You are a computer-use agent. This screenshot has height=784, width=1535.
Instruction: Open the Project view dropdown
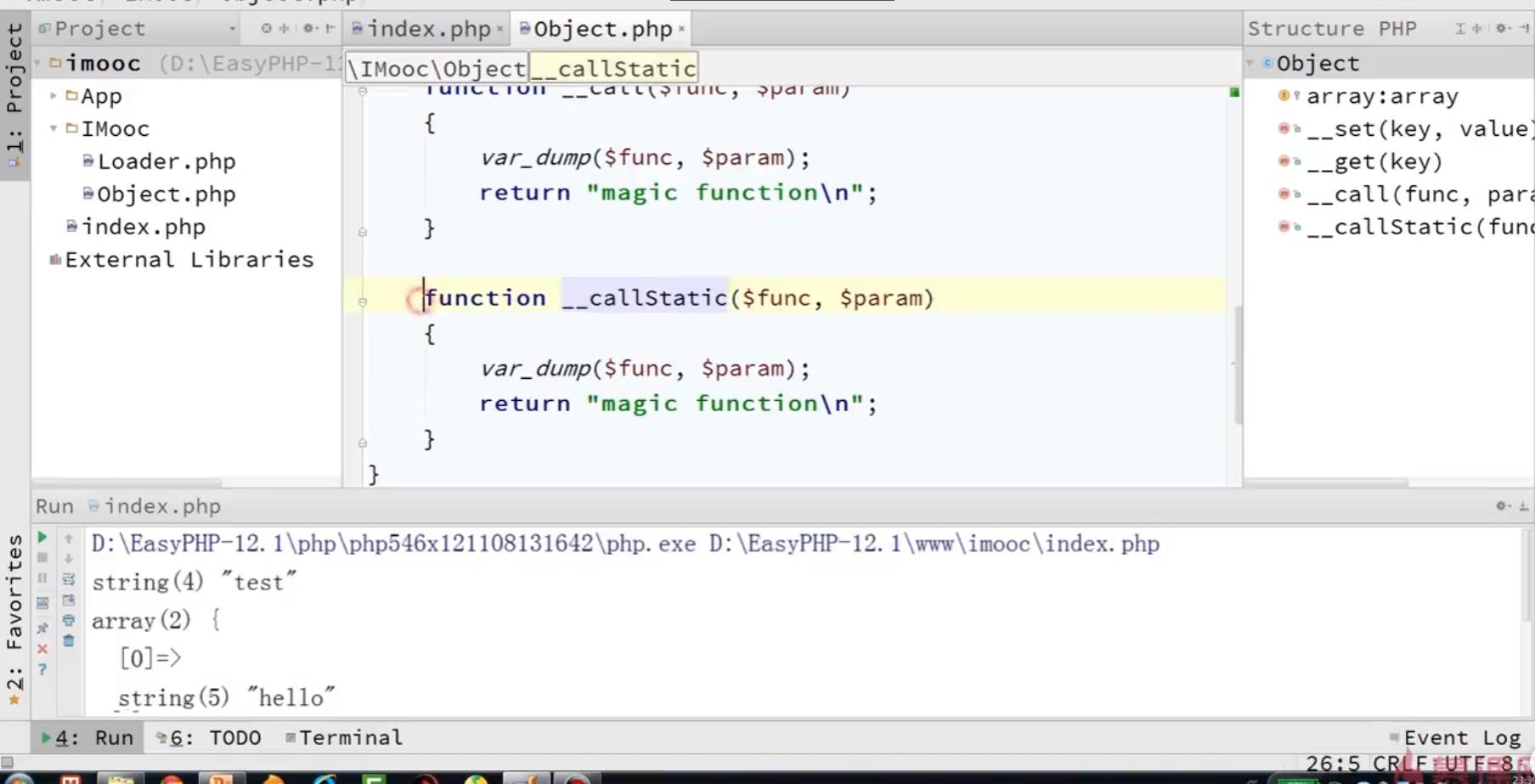click(232, 29)
